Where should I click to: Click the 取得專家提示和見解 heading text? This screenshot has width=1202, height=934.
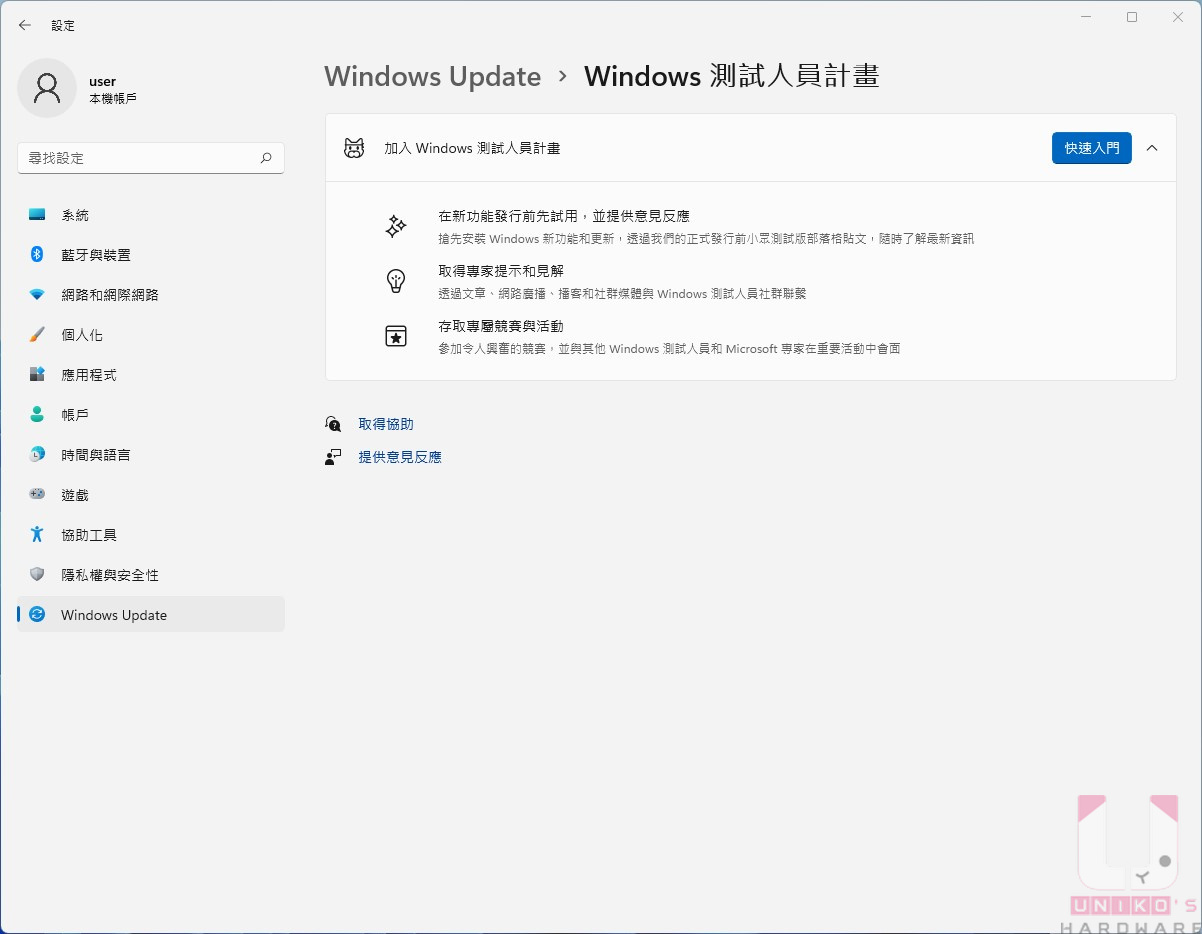[501, 271]
